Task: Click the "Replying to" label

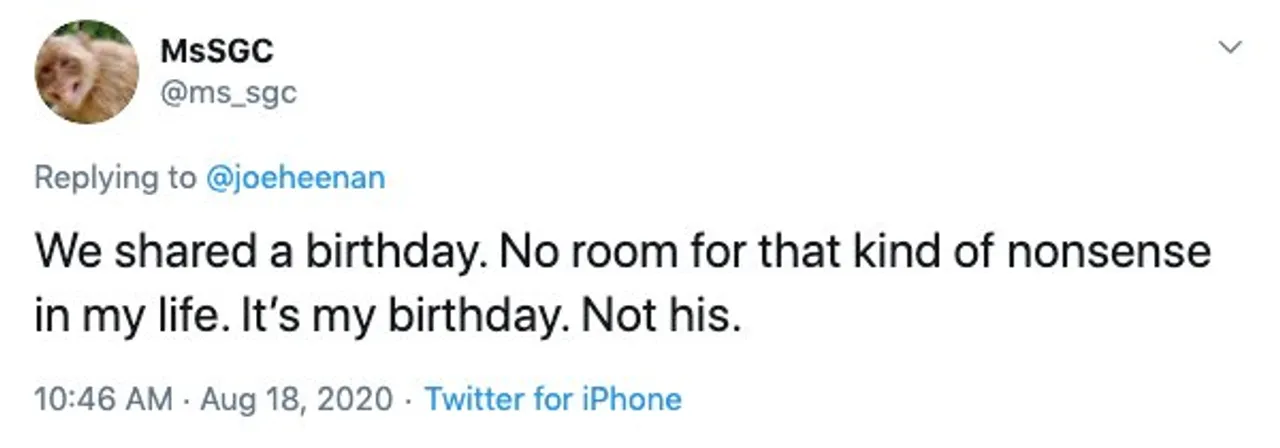Action: (x=116, y=178)
